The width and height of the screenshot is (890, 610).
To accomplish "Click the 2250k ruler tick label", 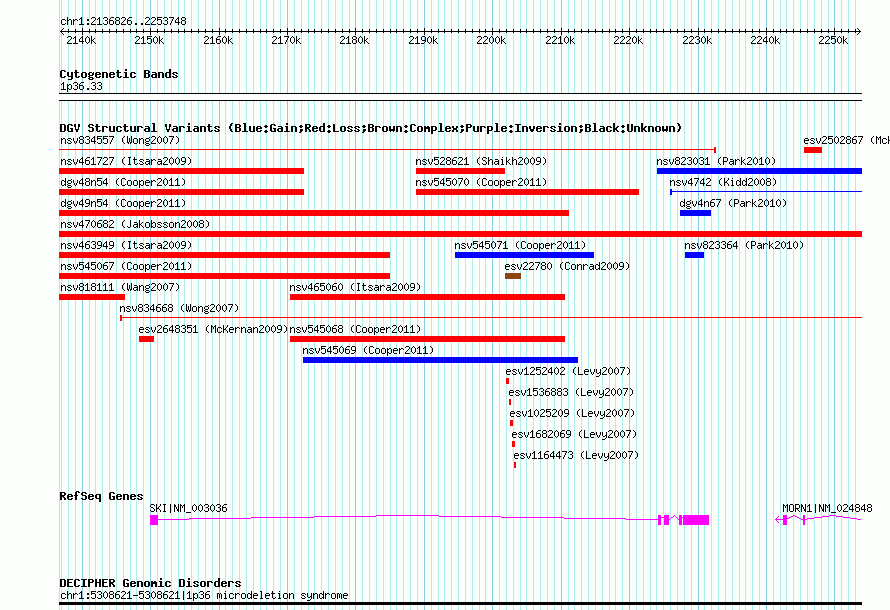I will tap(833, 40).
